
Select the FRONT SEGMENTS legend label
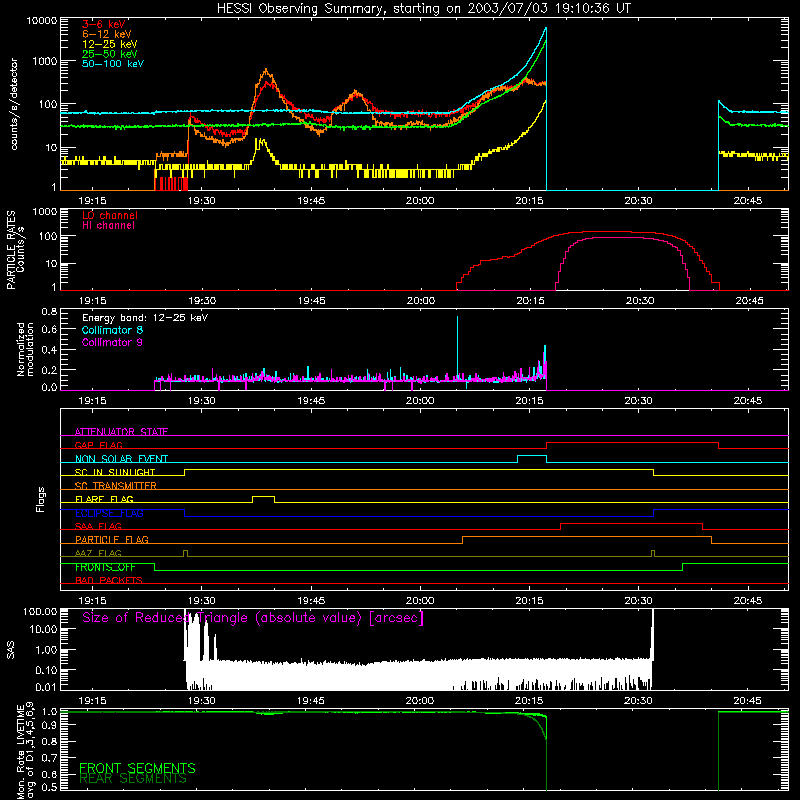tap(137, 768)
